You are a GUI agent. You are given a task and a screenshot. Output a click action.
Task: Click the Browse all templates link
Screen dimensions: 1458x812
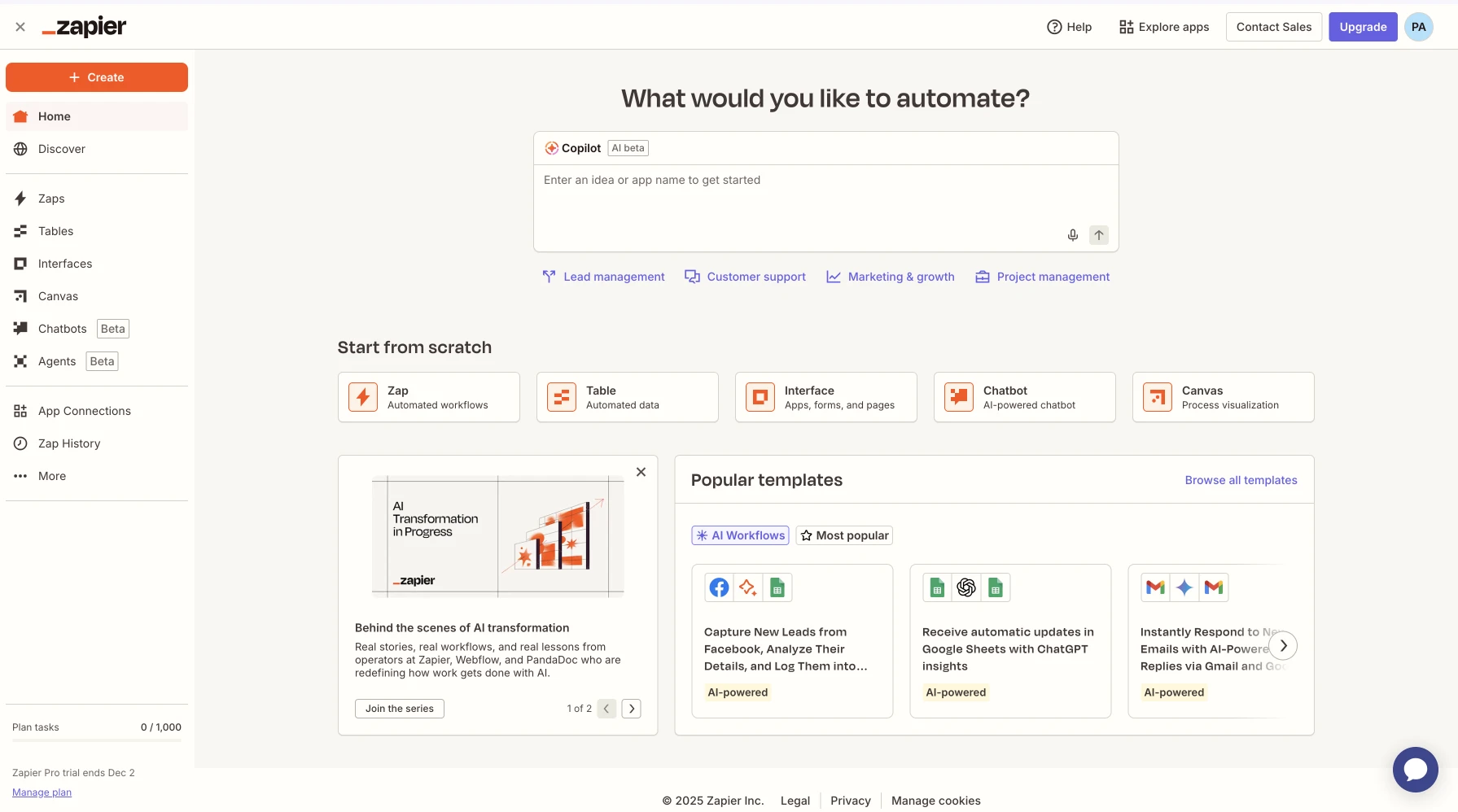point(1241,480)
